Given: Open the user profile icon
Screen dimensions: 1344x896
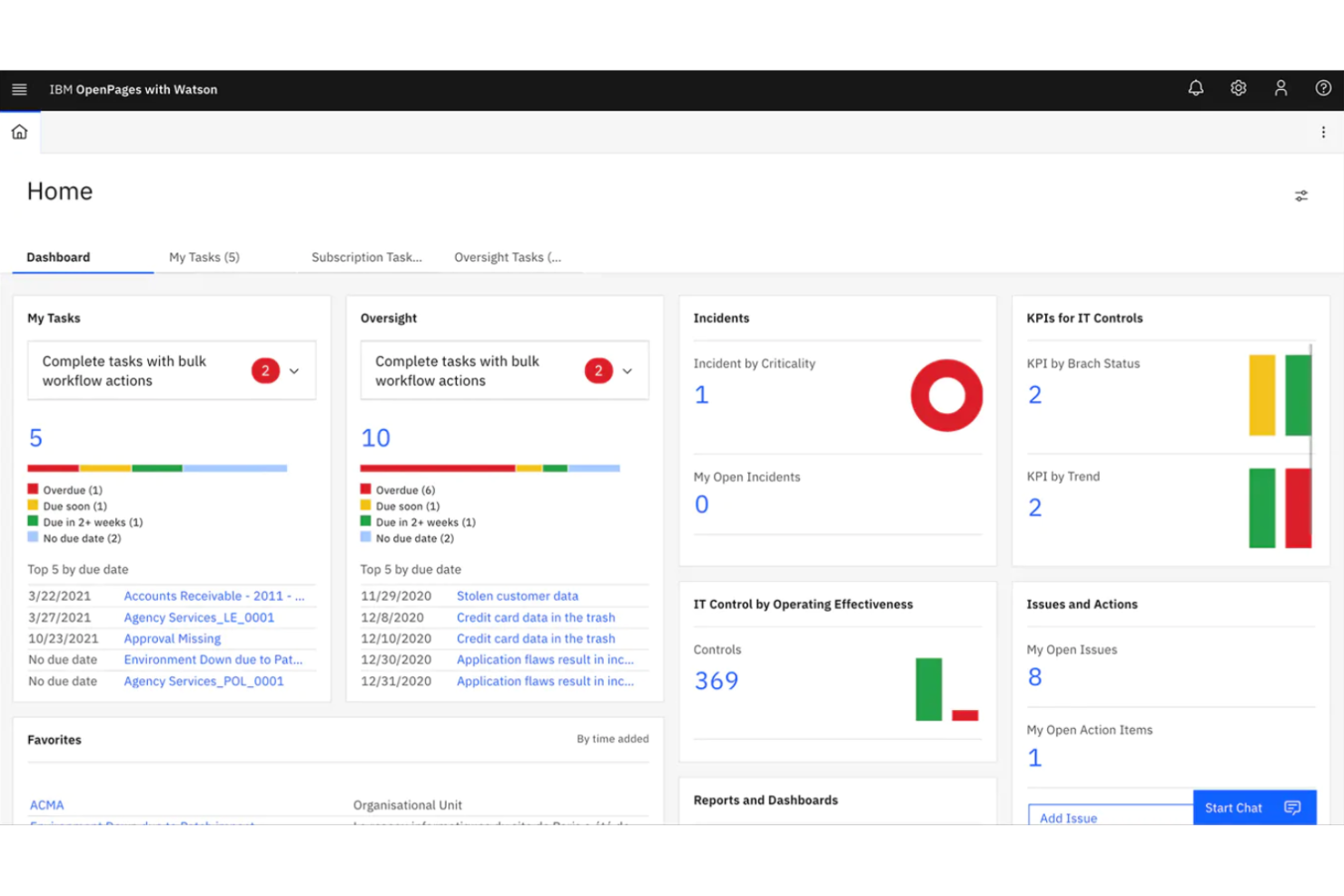Looking at the screenshot, I should click(1280, 88).
